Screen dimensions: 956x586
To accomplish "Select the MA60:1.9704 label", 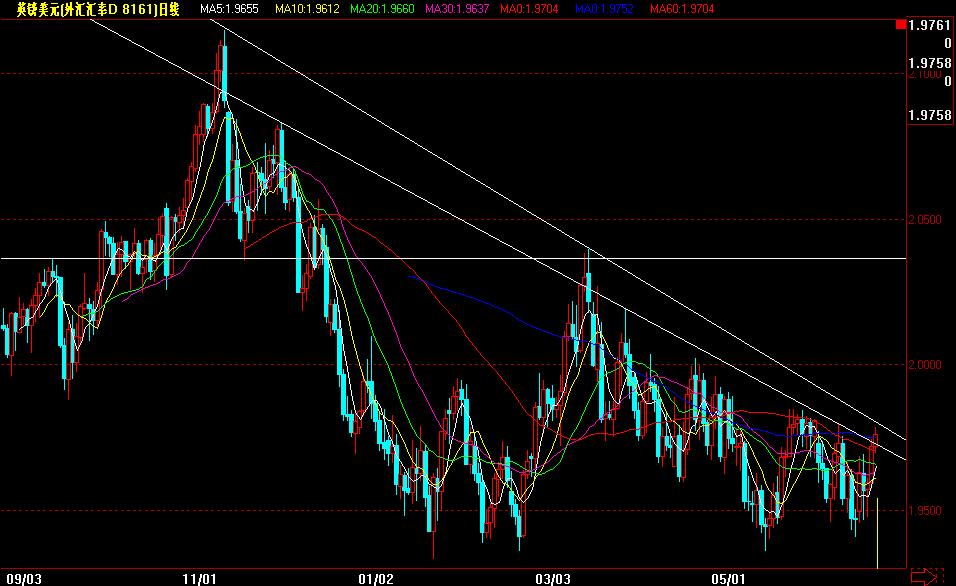I will (x=682, y=9).
